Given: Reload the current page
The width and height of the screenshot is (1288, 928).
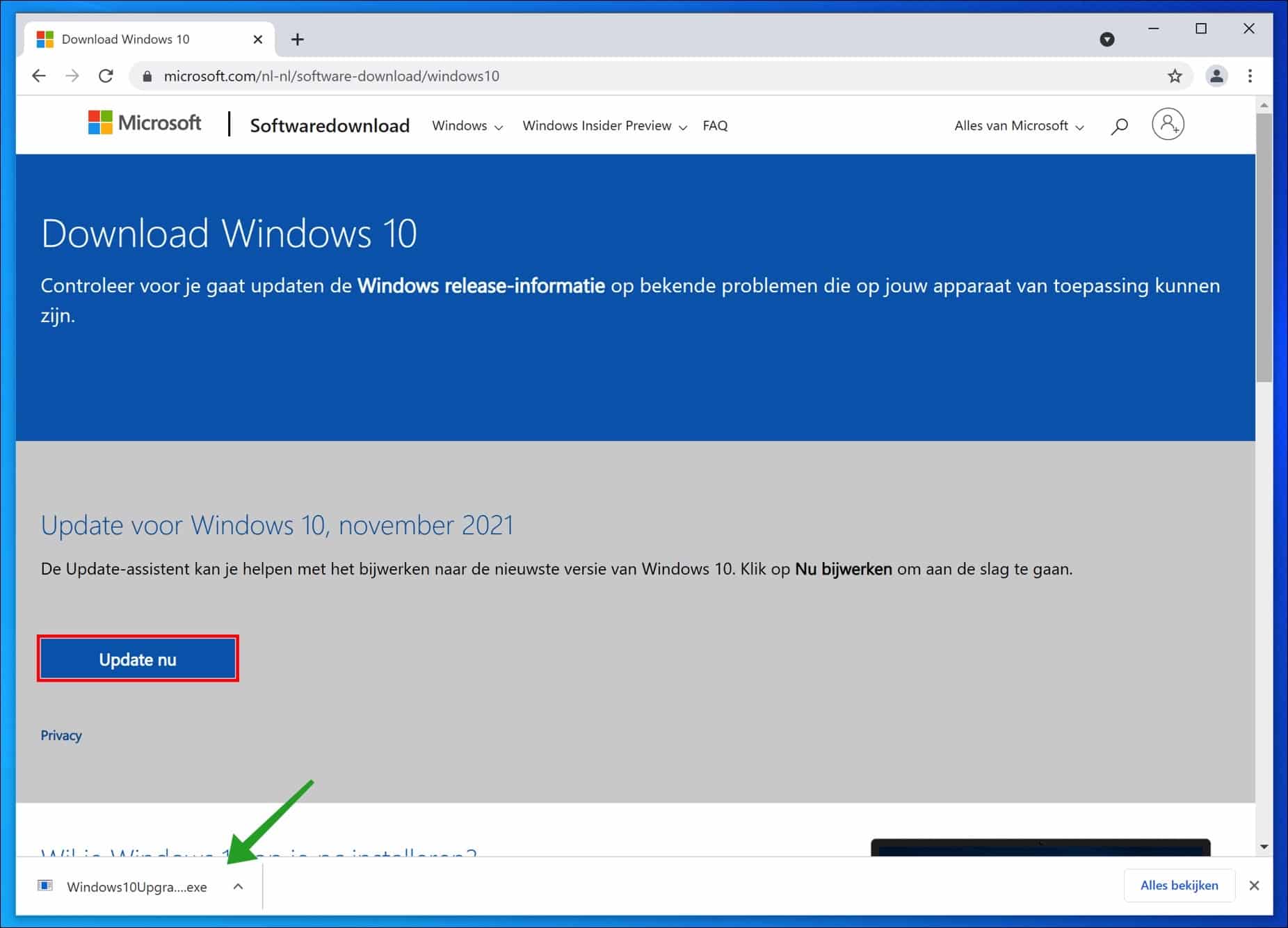Looking at the screenshot, I should [105, 75].
